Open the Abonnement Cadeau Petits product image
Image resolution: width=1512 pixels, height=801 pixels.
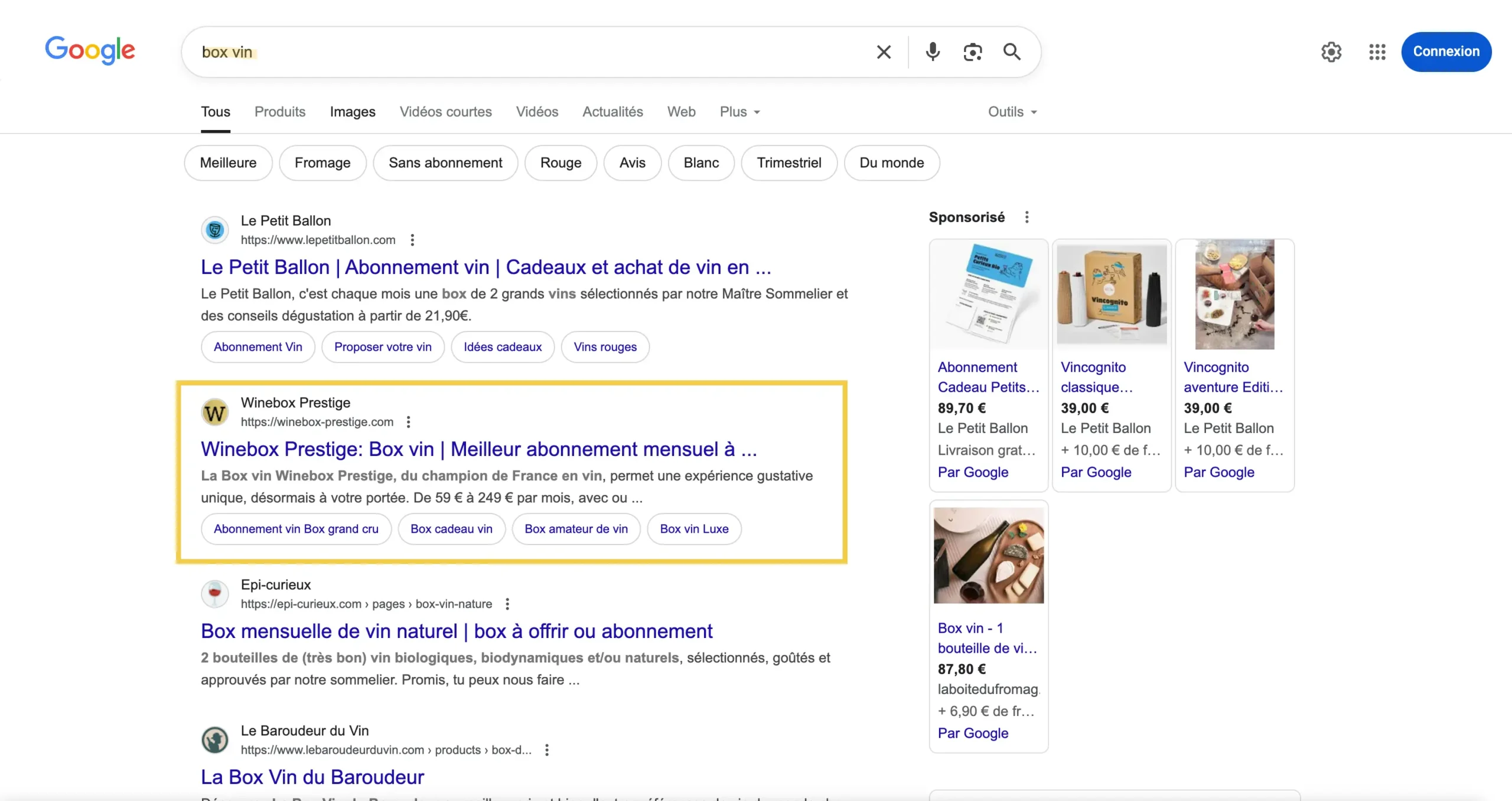[989, 294]
